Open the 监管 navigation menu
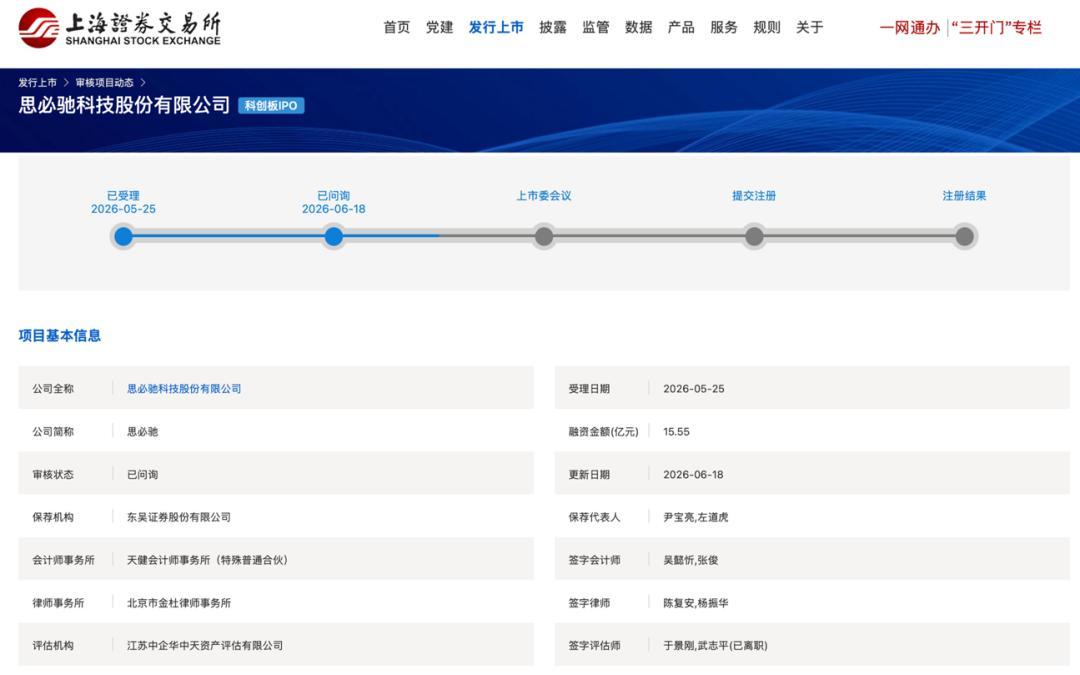 point(596,28)
